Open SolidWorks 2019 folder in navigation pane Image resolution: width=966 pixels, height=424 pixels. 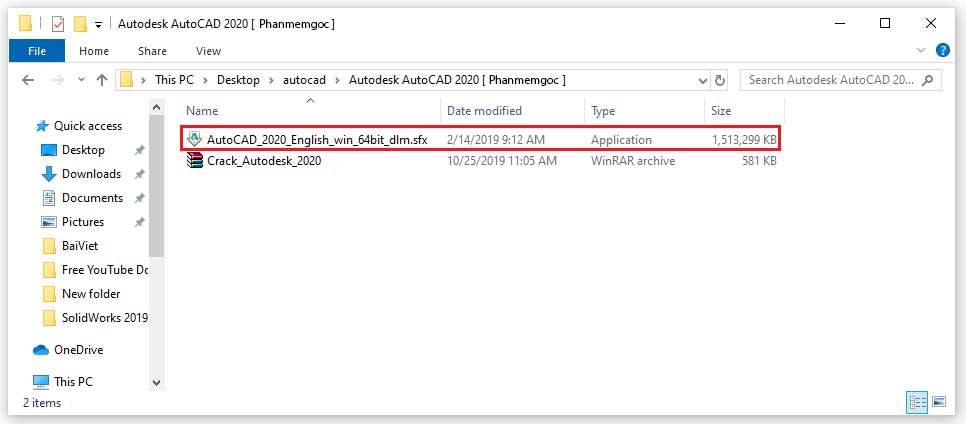coord(105,317)
